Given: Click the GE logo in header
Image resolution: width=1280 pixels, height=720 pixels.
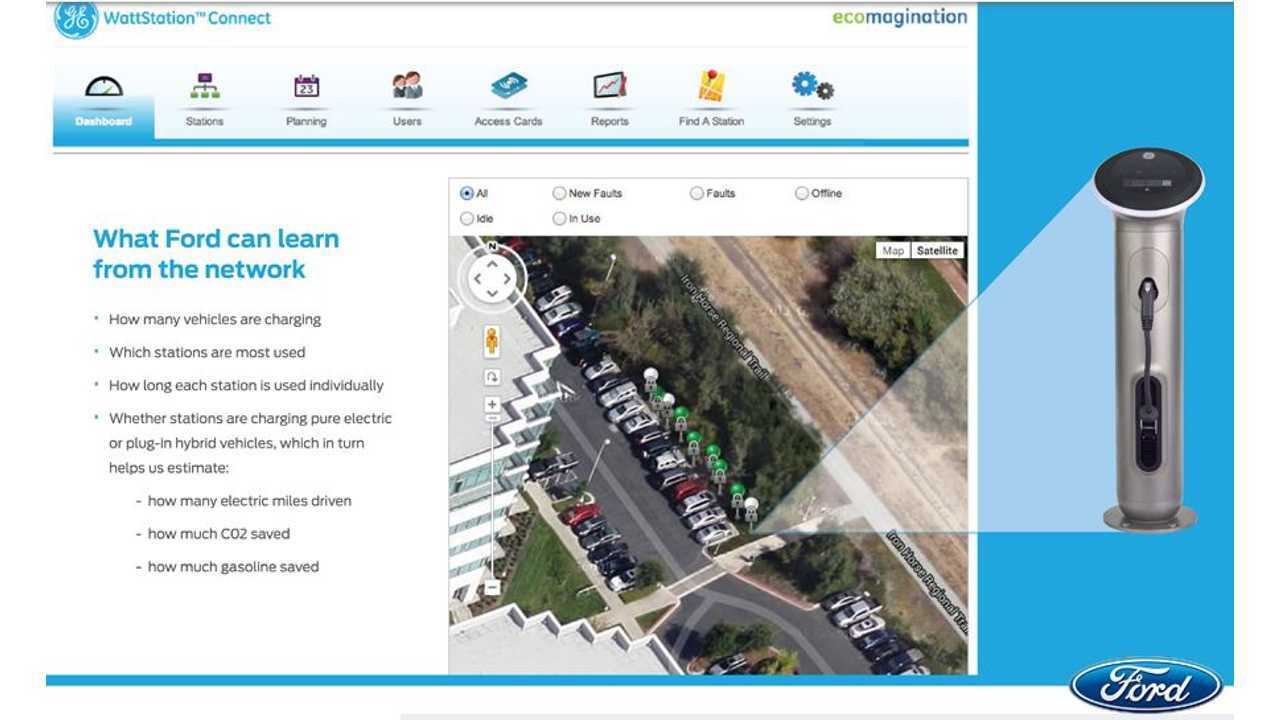Looking at the screenshot, I should click(76, 19).
